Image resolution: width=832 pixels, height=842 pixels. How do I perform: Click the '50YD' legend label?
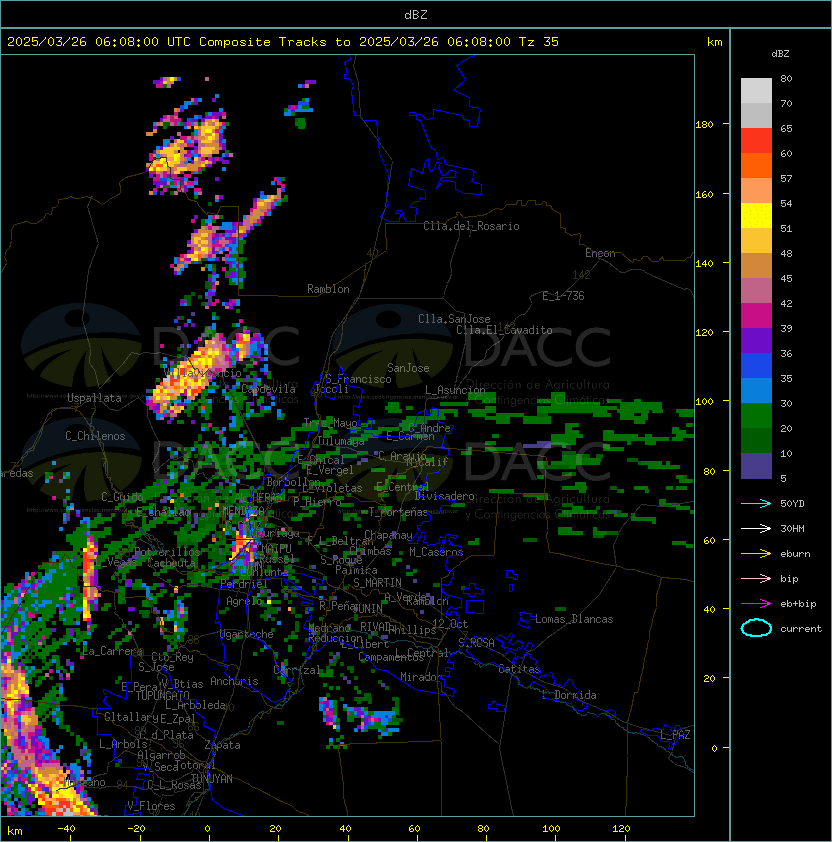coord(792,504)
